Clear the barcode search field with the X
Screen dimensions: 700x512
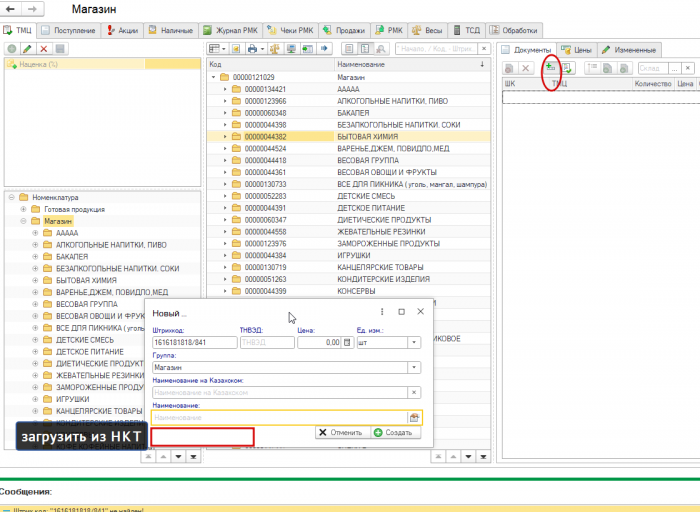(484, 49)
